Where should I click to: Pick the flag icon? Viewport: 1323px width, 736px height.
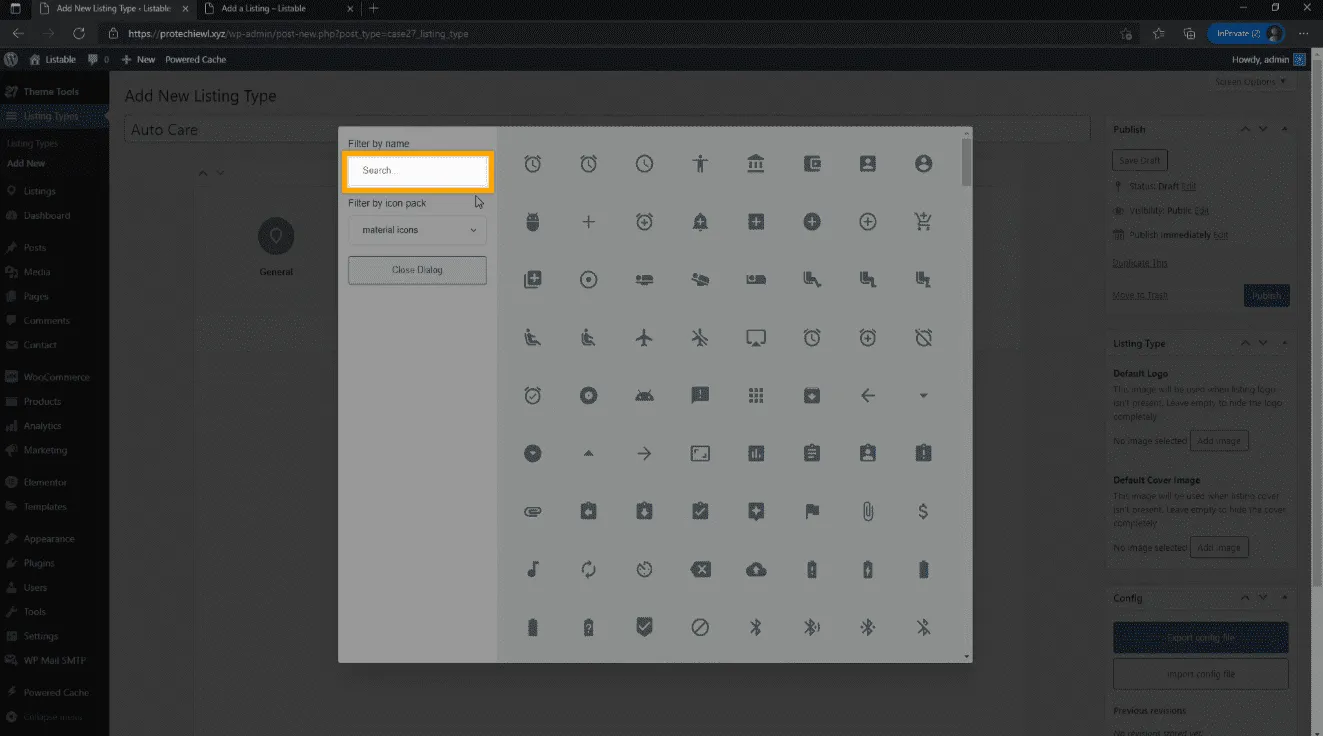[812, 512]
